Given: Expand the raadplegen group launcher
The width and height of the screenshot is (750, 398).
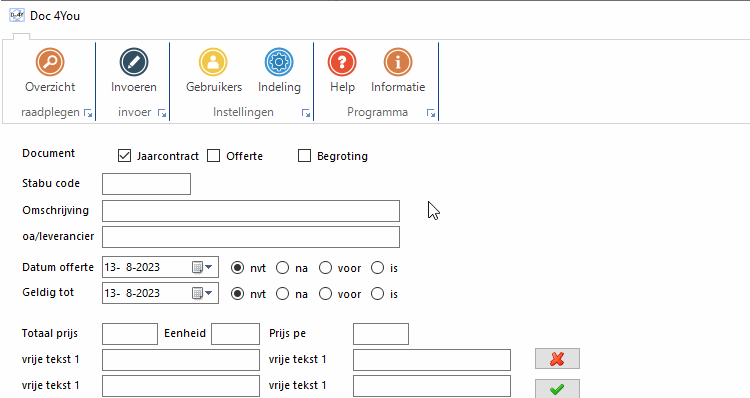Looking at the screenshot, I should 88,113.
